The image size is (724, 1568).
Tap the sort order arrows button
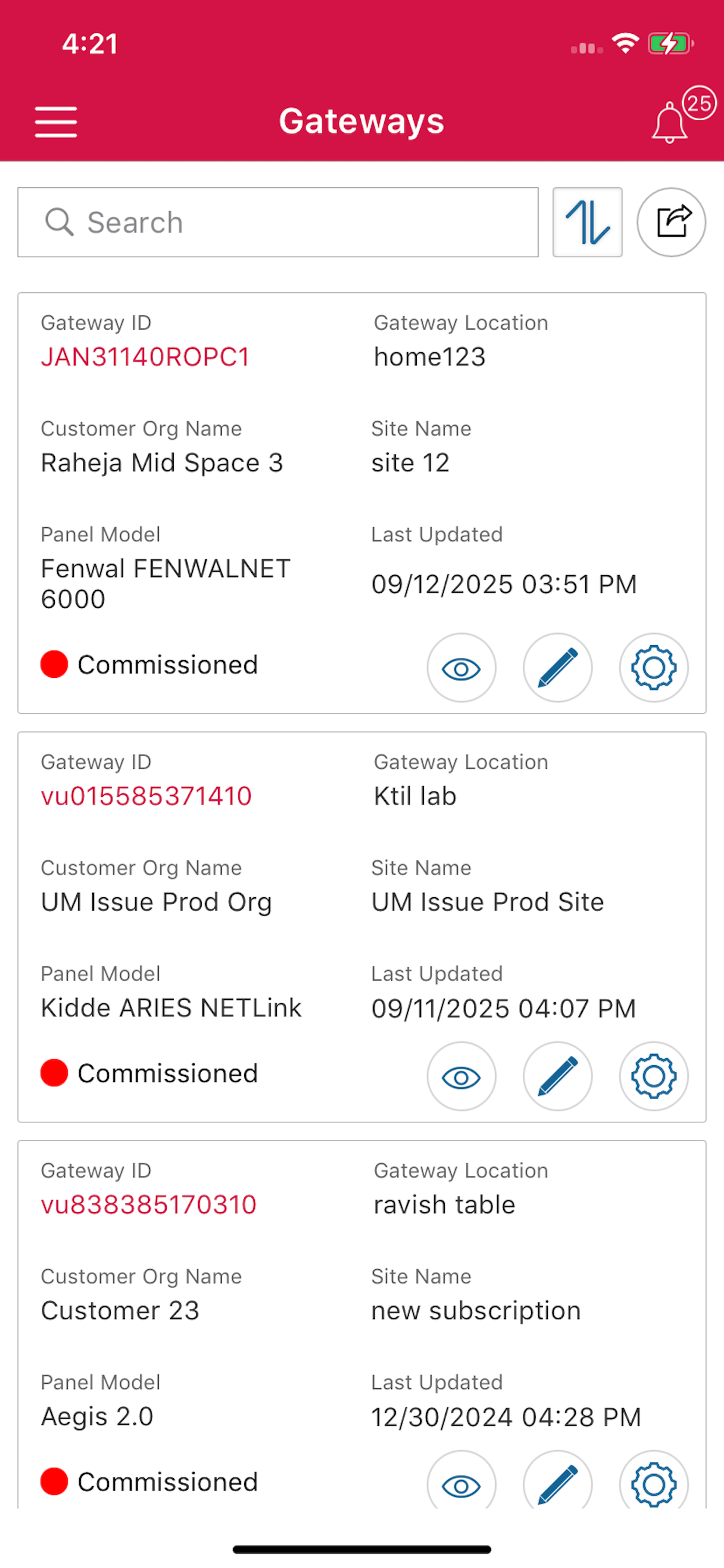[587, 222]
